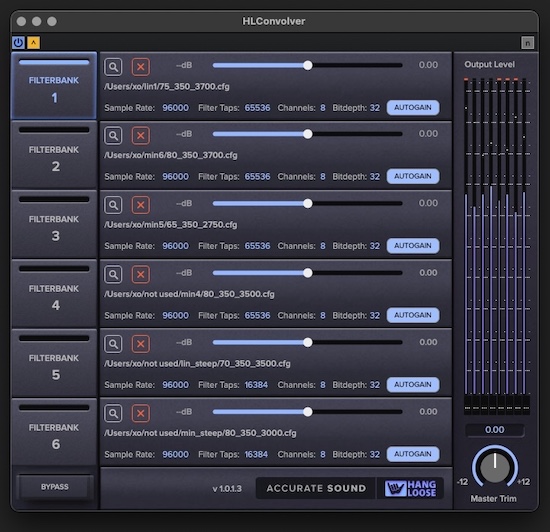Click gain slider of Filterbank 1 row
Viewport: 550px width, 532px height.
point(307,65)
